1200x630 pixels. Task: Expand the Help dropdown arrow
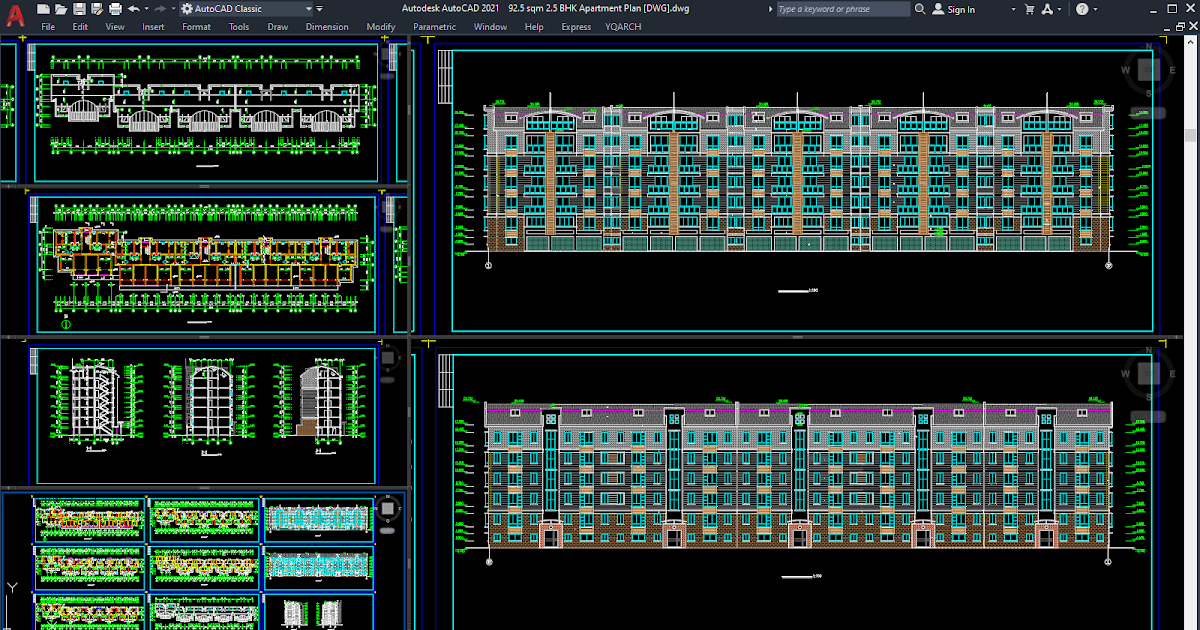point(1095,9)
